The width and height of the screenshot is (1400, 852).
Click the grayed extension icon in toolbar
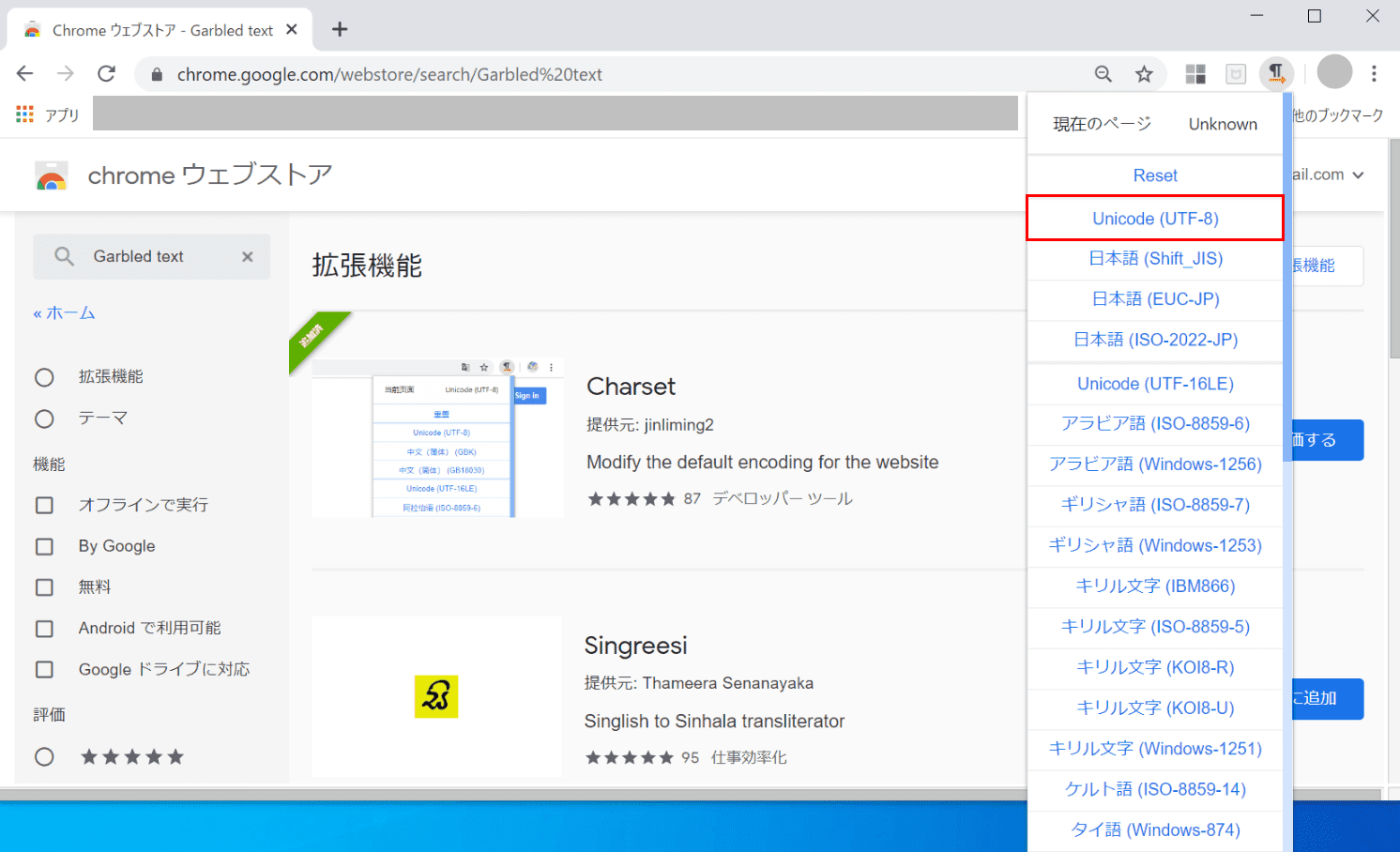coord(1236,74)
